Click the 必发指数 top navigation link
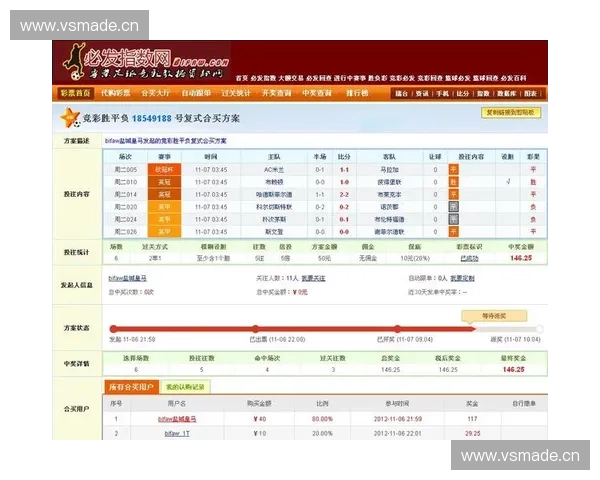Viewport: 600px width, 480px height. pos(263,78)
